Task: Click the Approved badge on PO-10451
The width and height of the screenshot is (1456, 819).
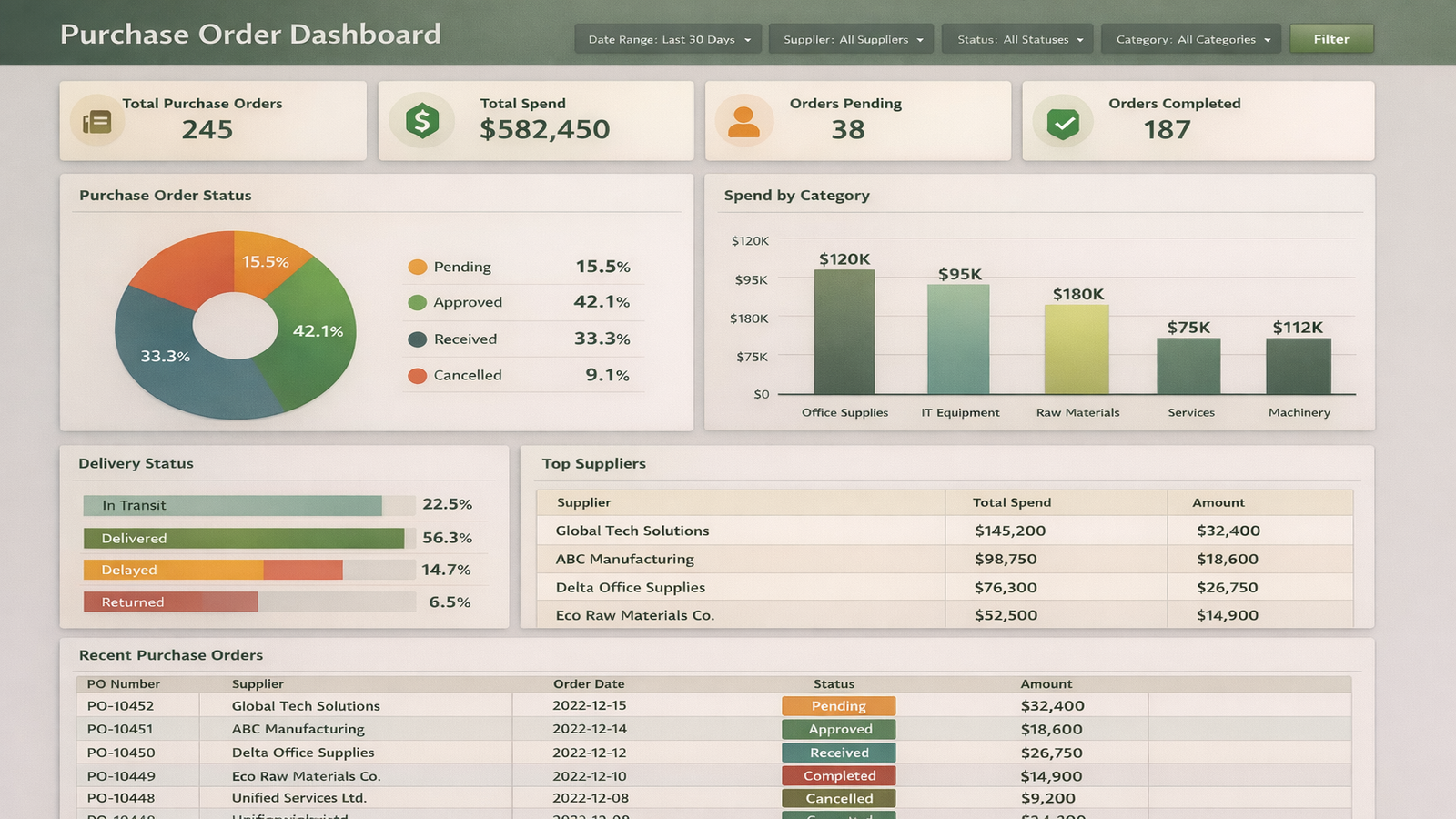Action: pos(837,729)
